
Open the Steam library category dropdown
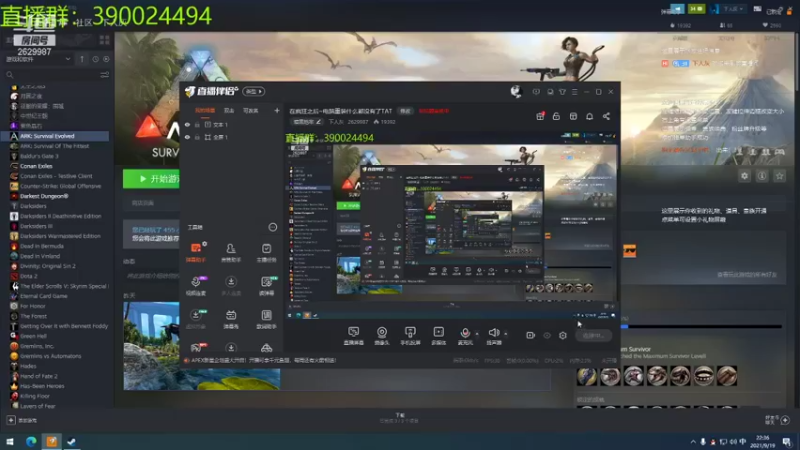(x=38, y=59)
